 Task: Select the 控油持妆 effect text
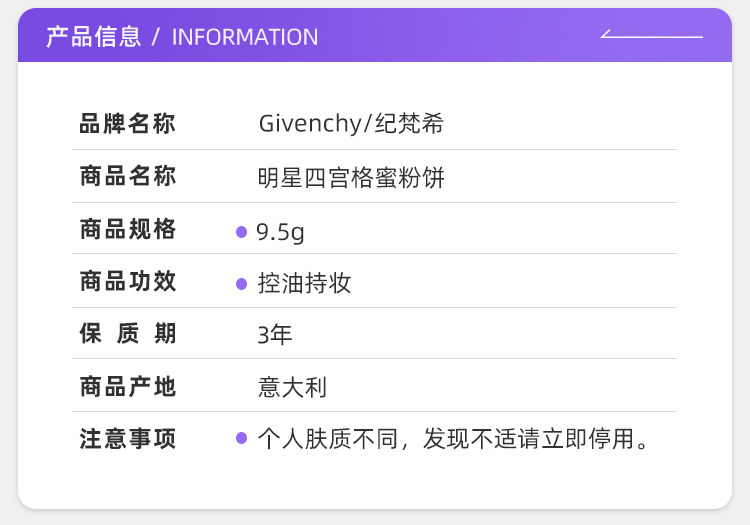[304, 283]
